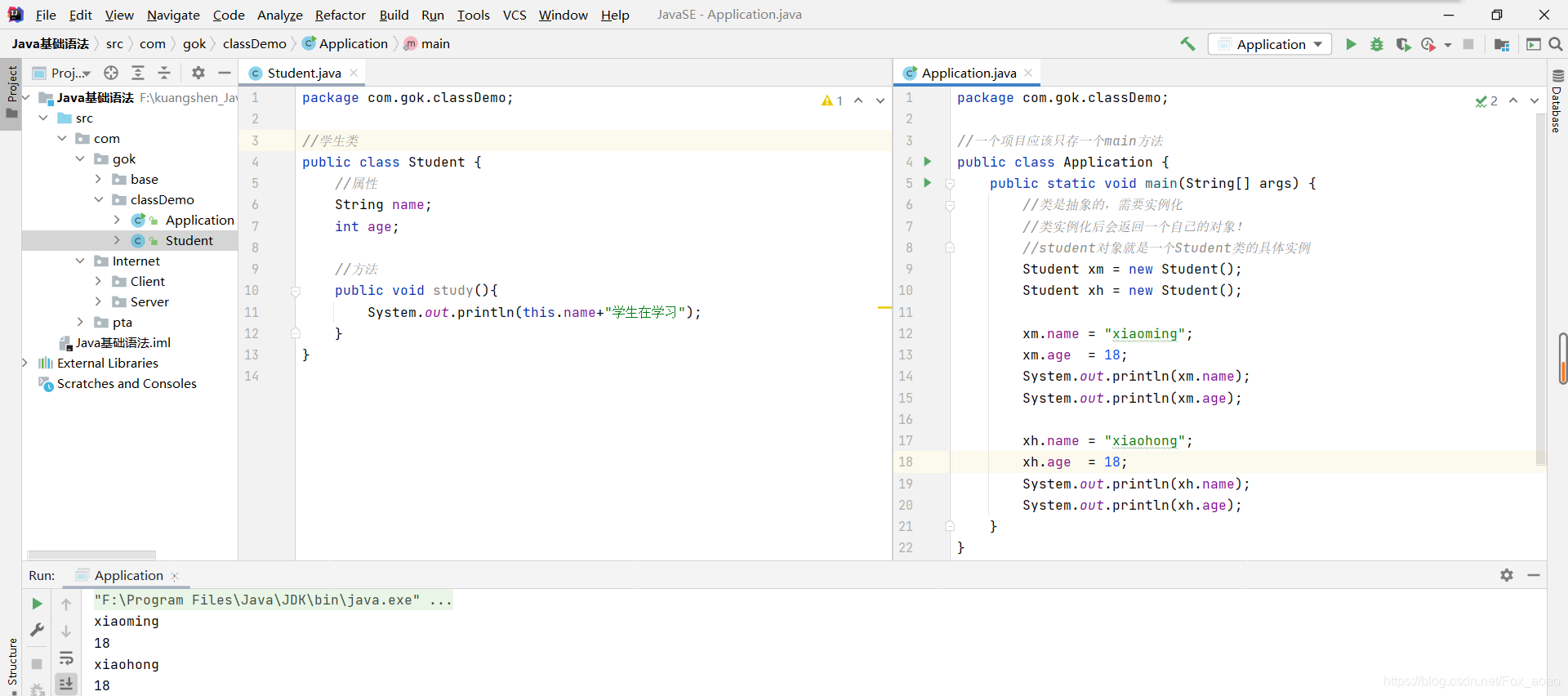Rerun Application in Run panel
The width and height of the screenshot is (1568, 696).
pyautogui.click(x=37, y=604)
